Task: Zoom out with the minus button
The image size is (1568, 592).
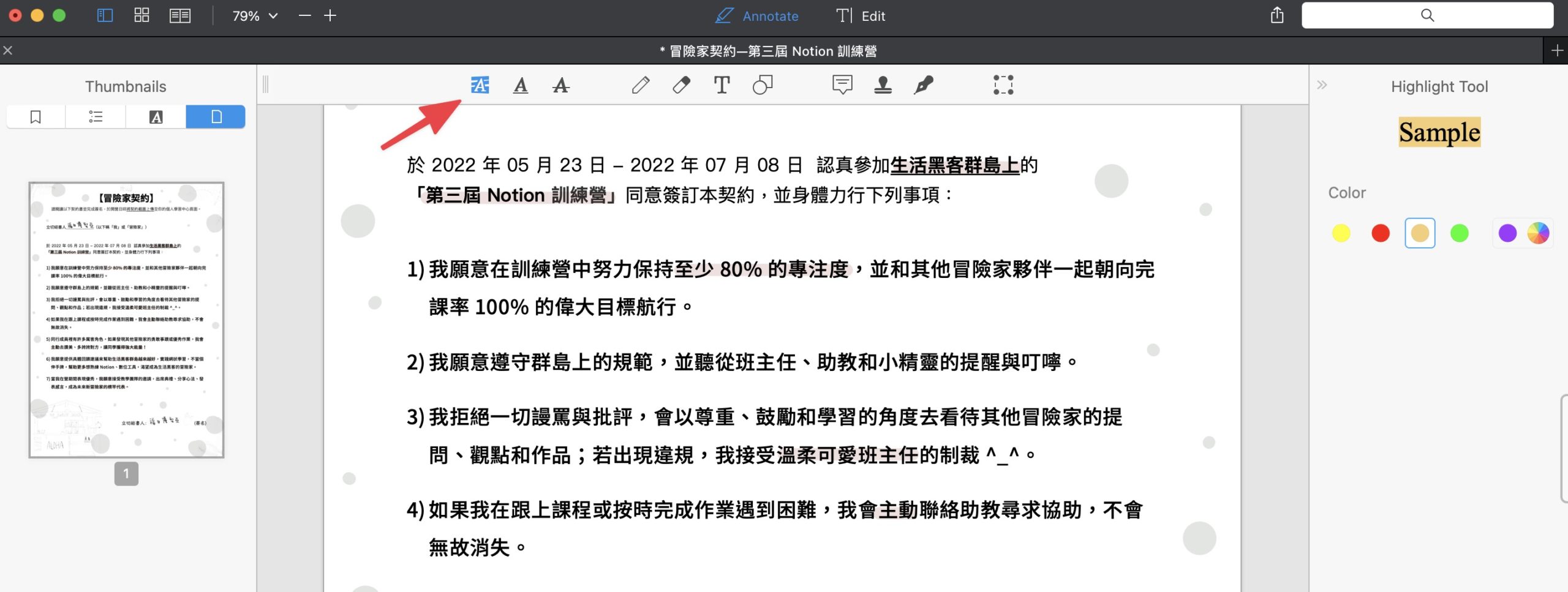Action: coord(304,15)
